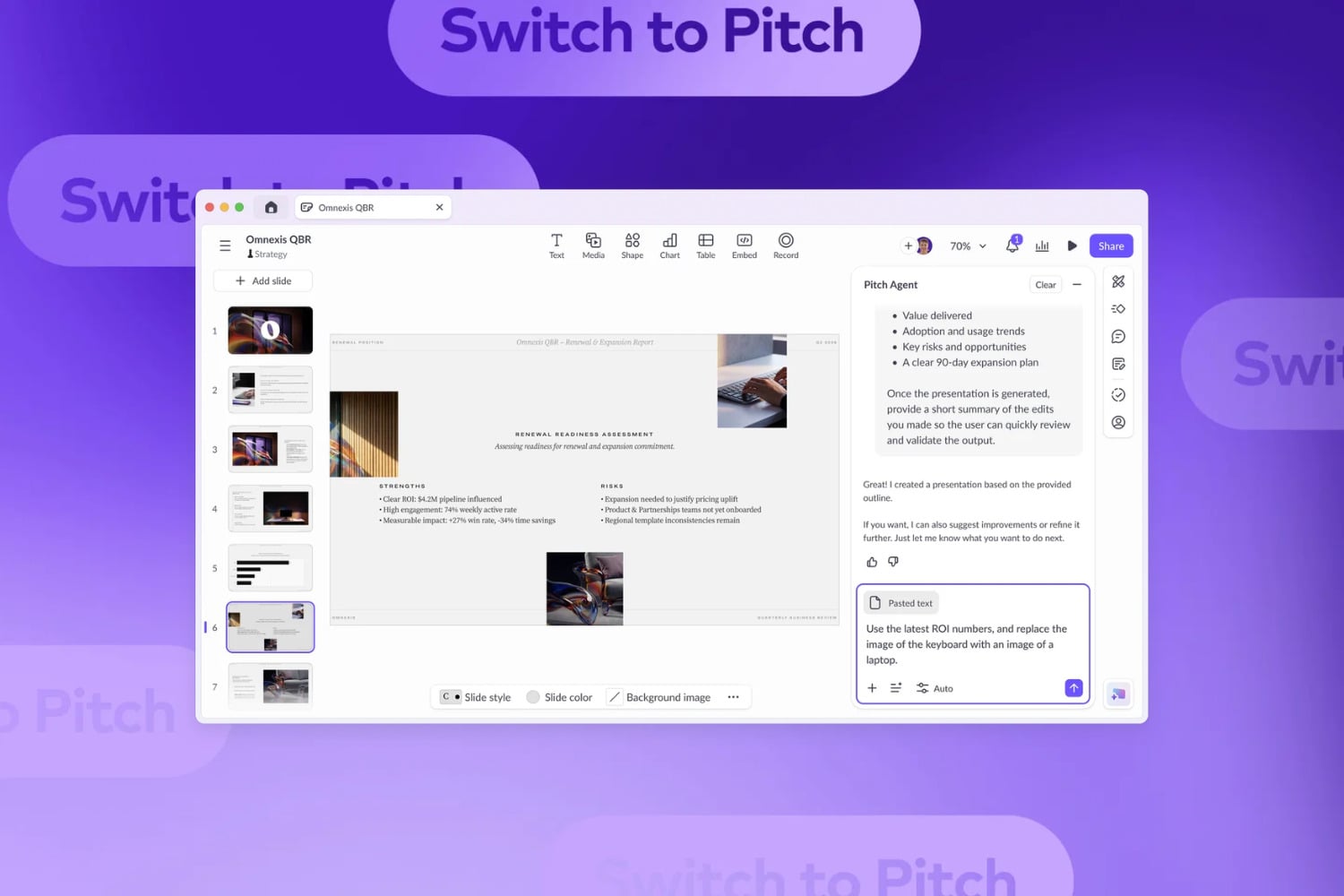Open the hamburger menu
This screenshot has width=1344, height=896.
click(x=225, y=246)
